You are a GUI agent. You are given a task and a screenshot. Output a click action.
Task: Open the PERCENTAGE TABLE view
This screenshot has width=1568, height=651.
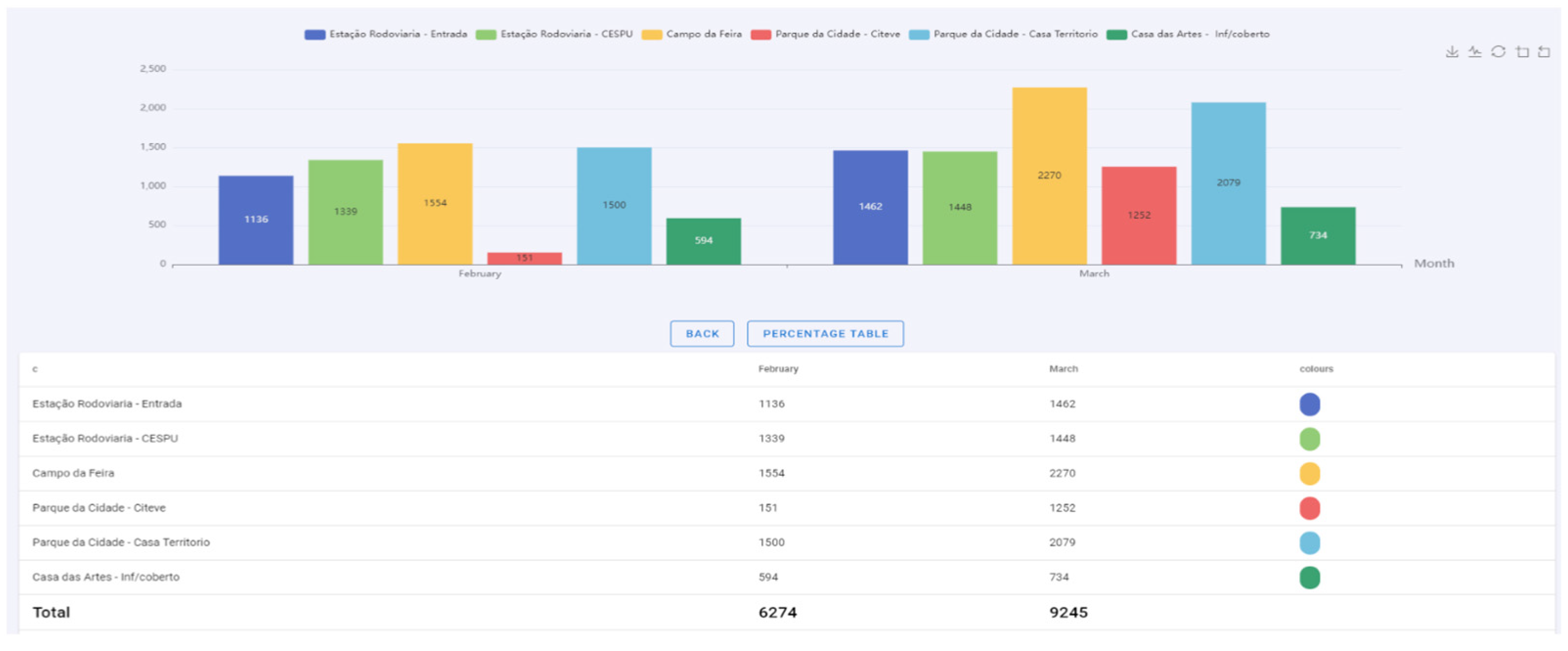825,334
